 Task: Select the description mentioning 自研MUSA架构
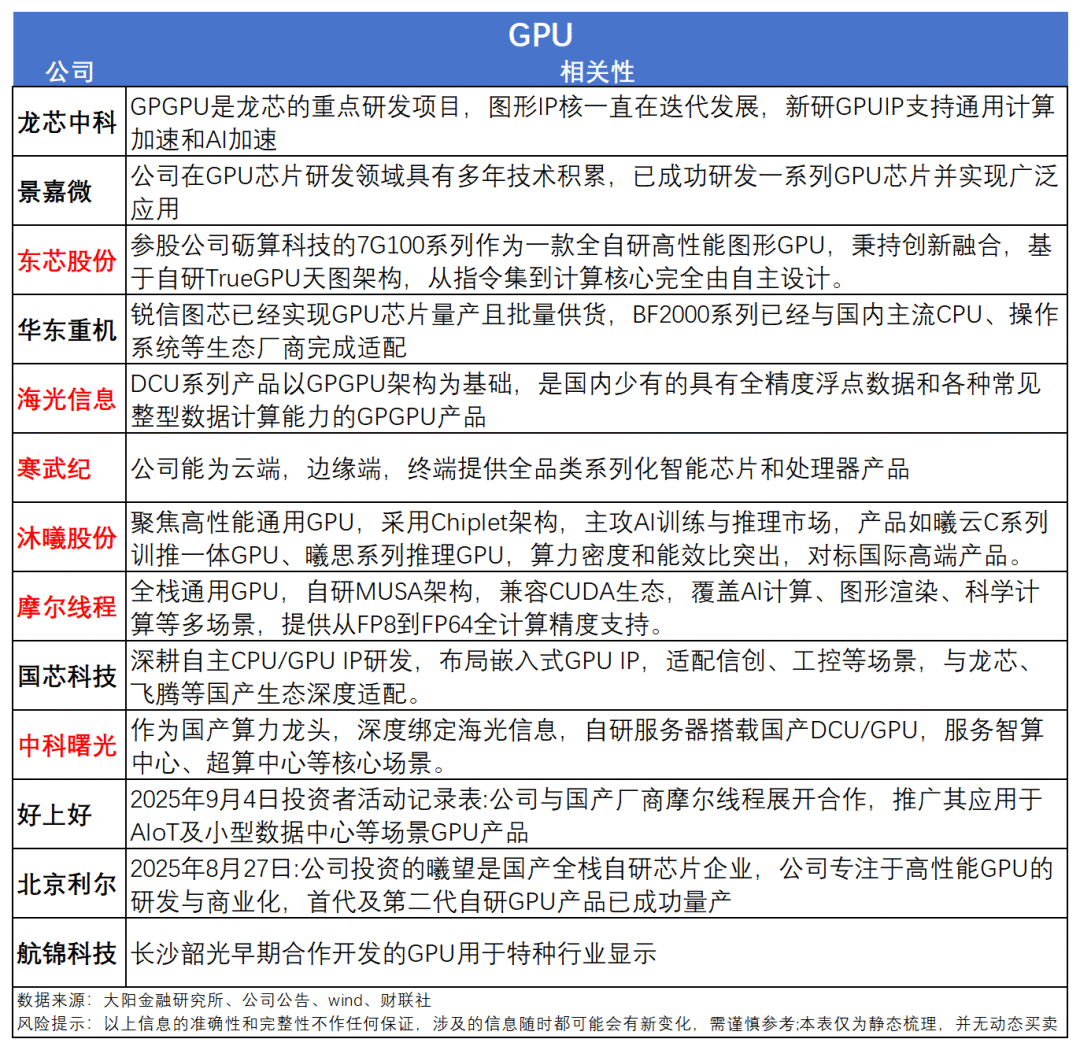596,607
